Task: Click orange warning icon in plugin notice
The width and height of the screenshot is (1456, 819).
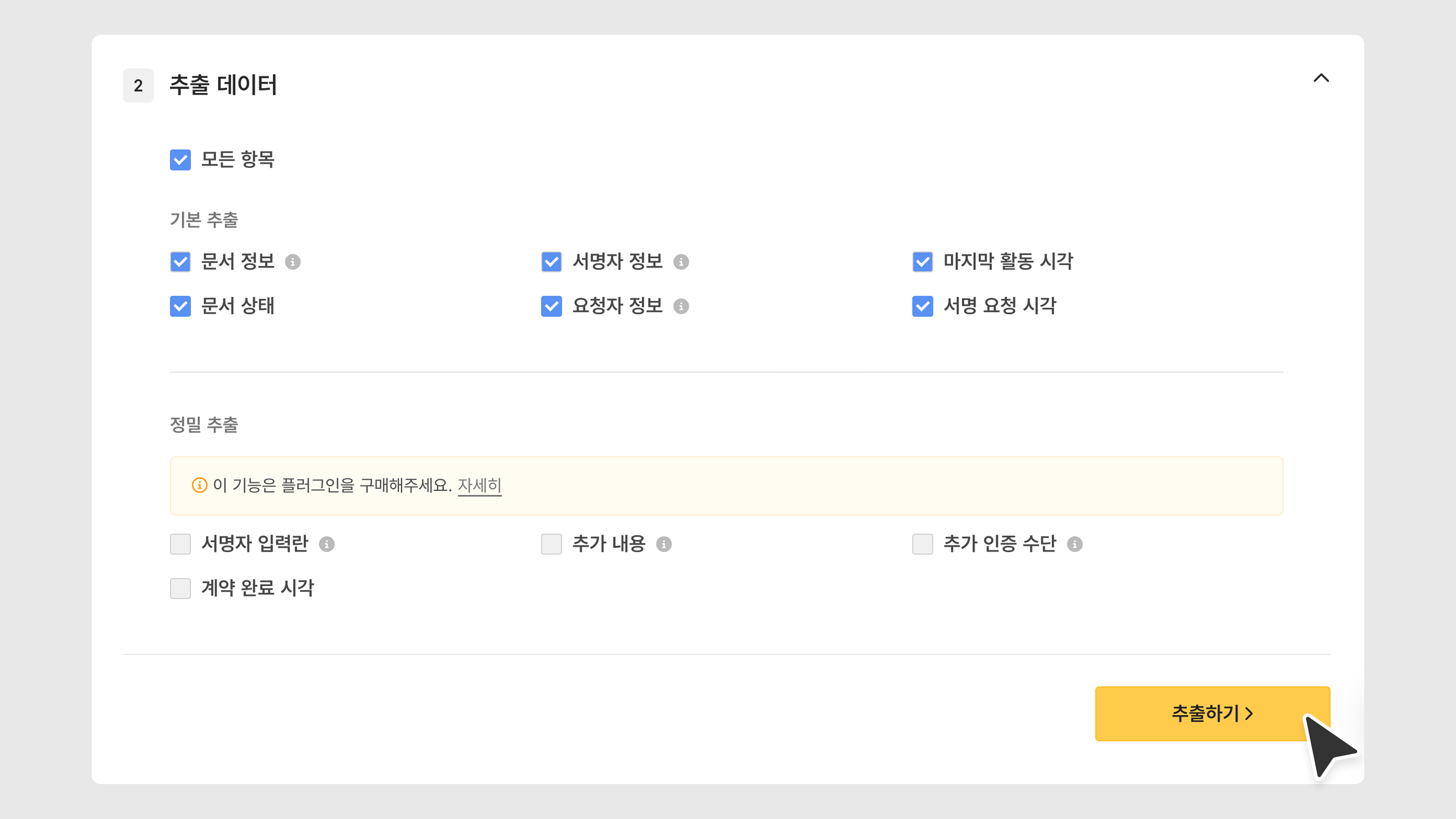Action: click(x=199, y=485)
